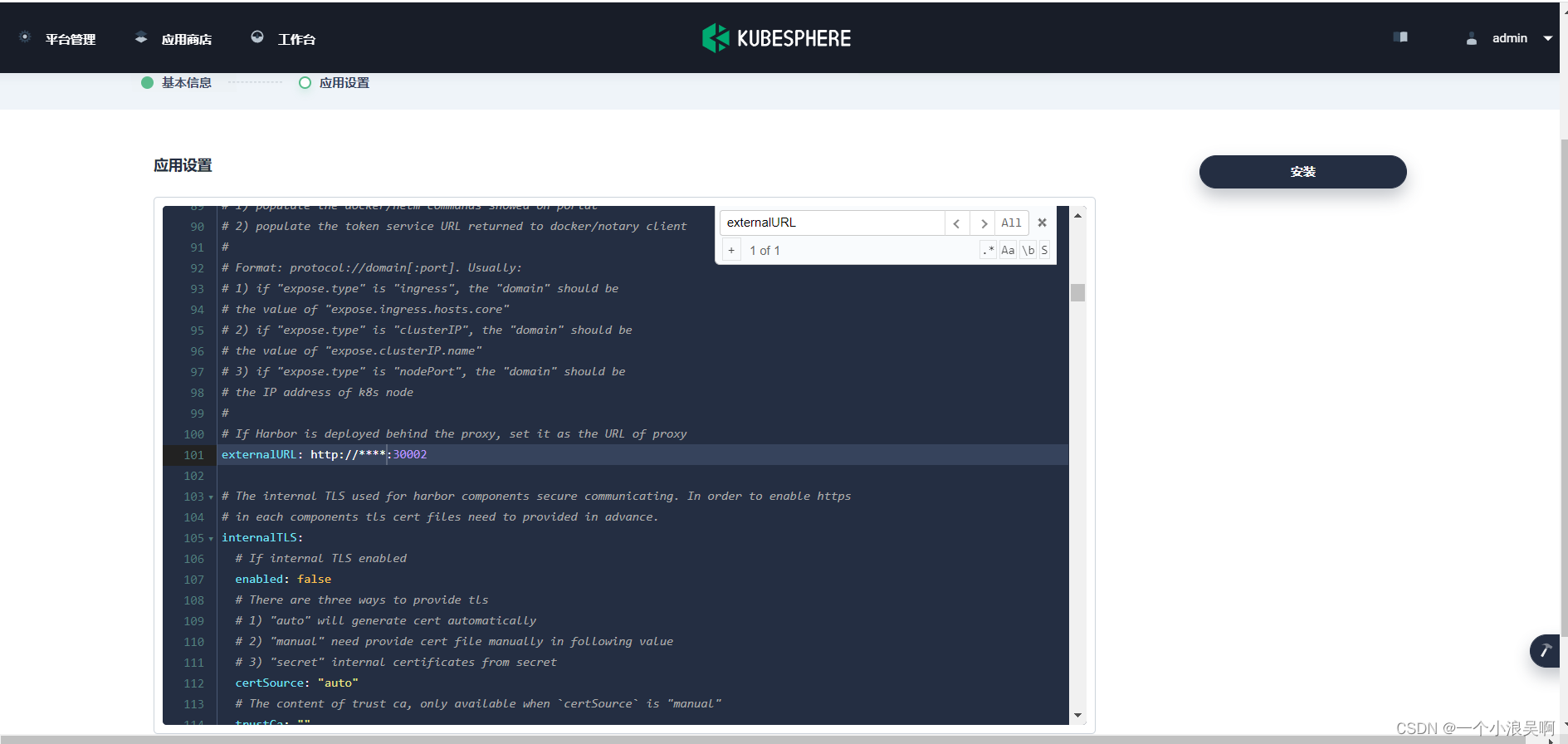
Task: Collapse code fold at line 103
Action: pyautogui.click(x=211, y=497)
